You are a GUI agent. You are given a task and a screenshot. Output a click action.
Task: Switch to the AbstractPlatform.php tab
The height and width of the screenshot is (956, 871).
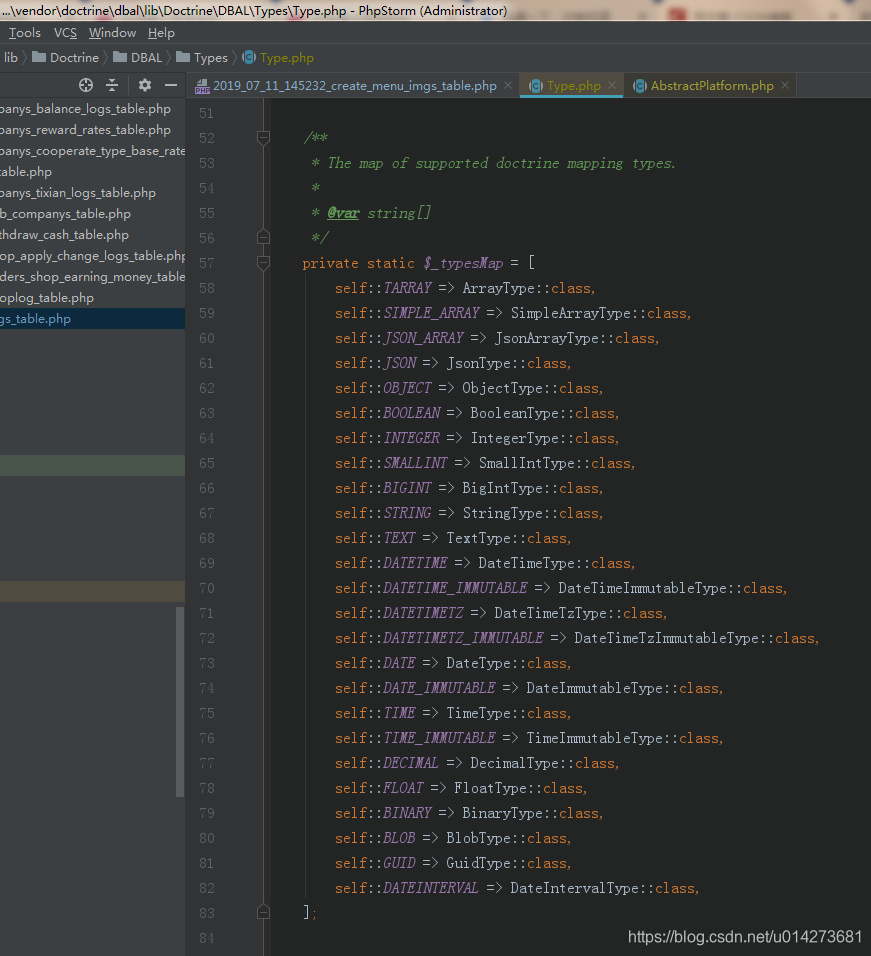pos(710,86)
